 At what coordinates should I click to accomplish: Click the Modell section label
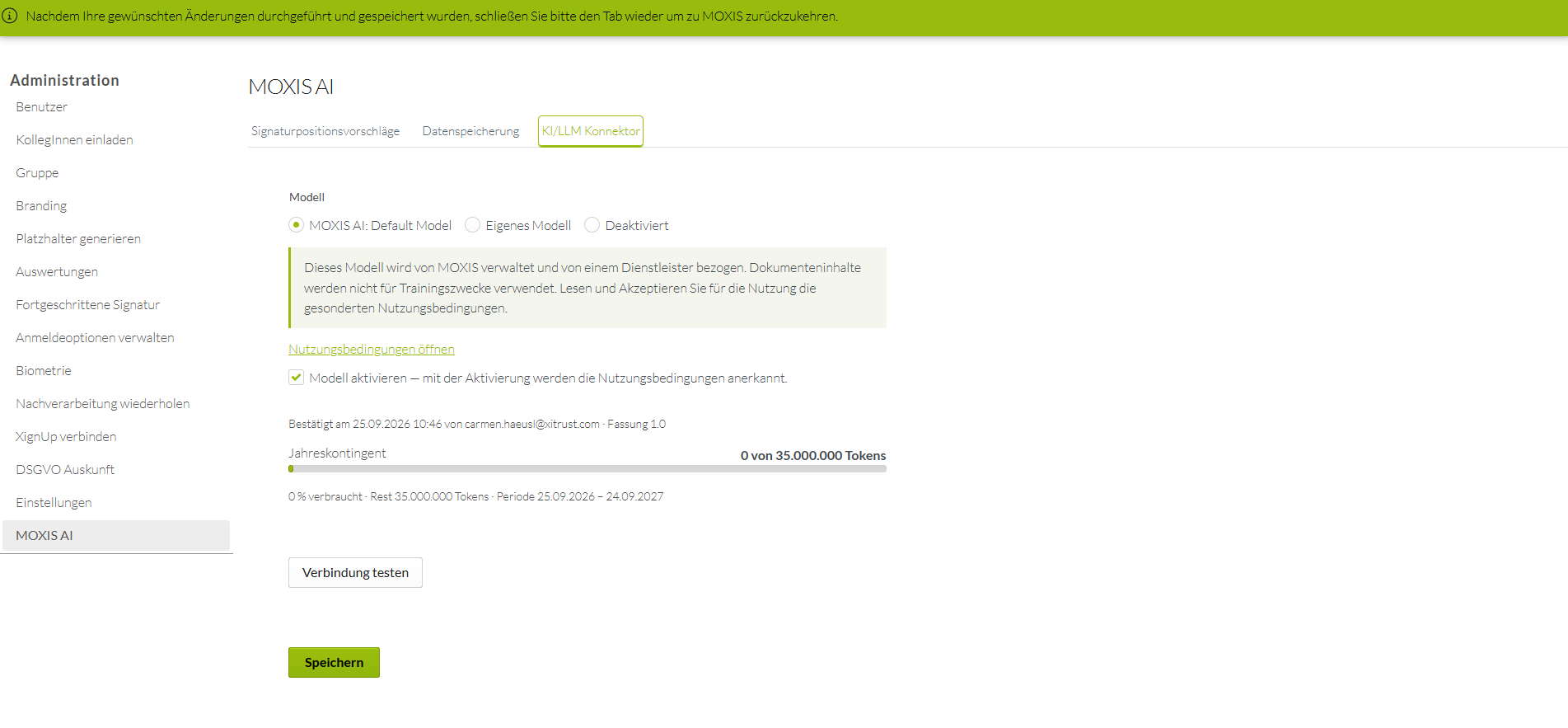[x=307, y=197]
